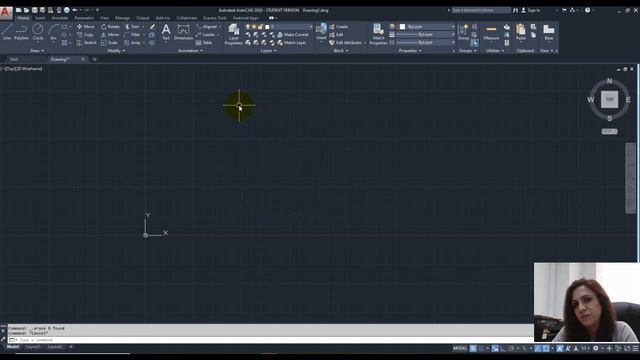Toggle Object Snap in status bar
The width and height of the screenshot is (640, 360).
[546, 348]
